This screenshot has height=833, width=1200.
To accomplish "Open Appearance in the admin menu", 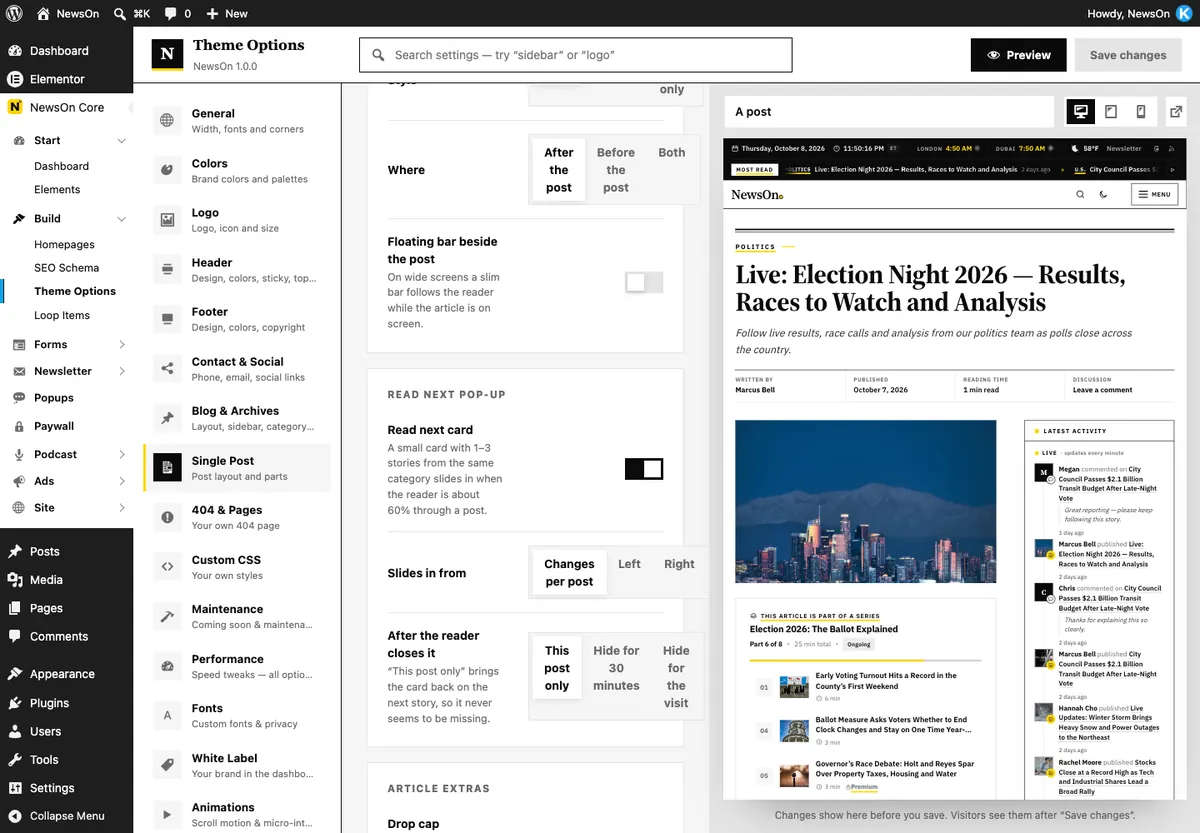I will (66, 674).
